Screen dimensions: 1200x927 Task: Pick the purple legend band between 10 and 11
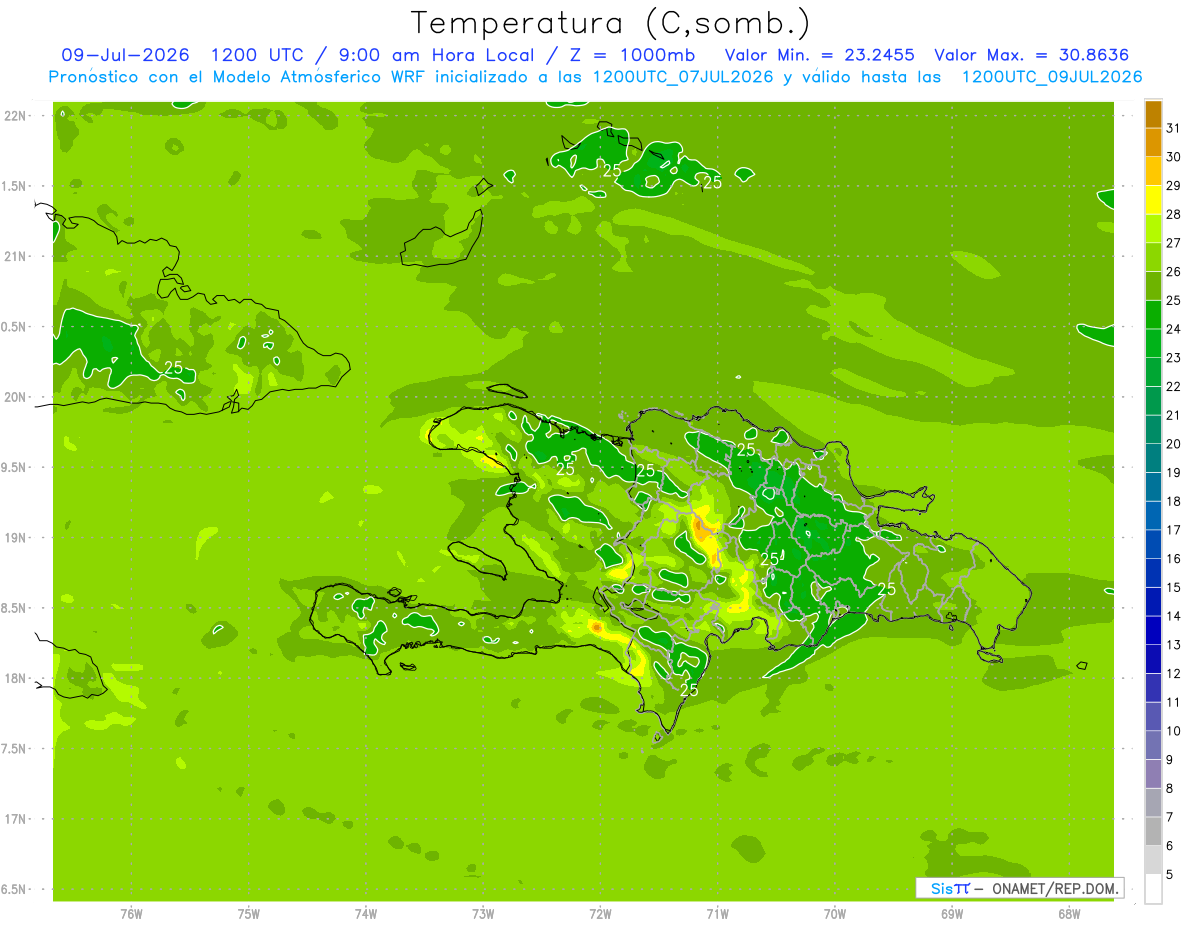click(1153, 716)
